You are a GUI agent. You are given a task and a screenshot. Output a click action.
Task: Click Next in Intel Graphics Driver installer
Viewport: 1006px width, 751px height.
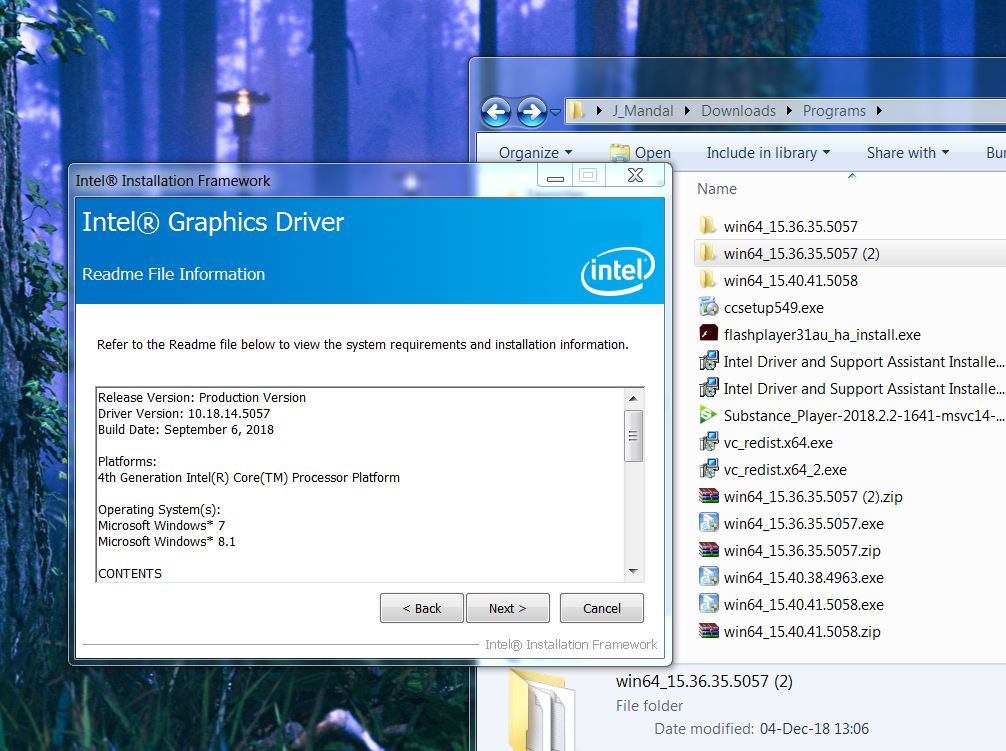pos(507,608)
